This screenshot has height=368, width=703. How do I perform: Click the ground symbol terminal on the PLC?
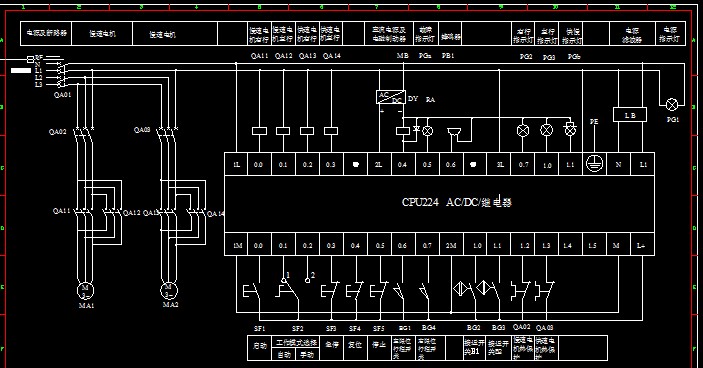click(x=594, y=164)
